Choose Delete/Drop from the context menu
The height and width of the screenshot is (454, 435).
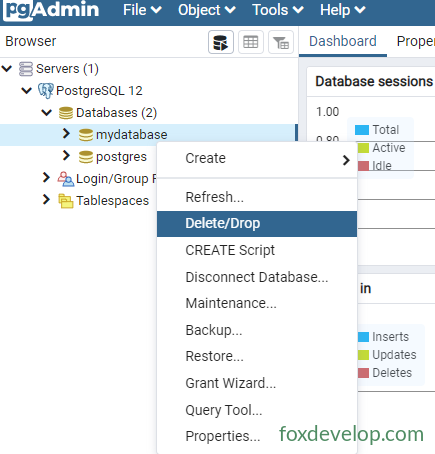click(257, 224)
